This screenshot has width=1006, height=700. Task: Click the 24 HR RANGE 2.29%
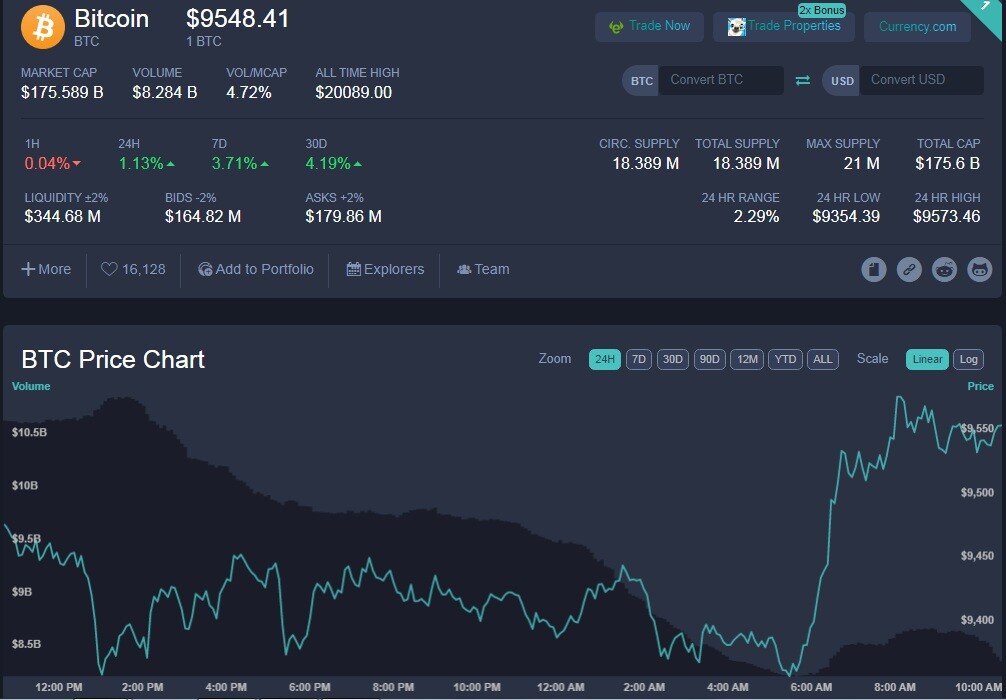[756, 217]
